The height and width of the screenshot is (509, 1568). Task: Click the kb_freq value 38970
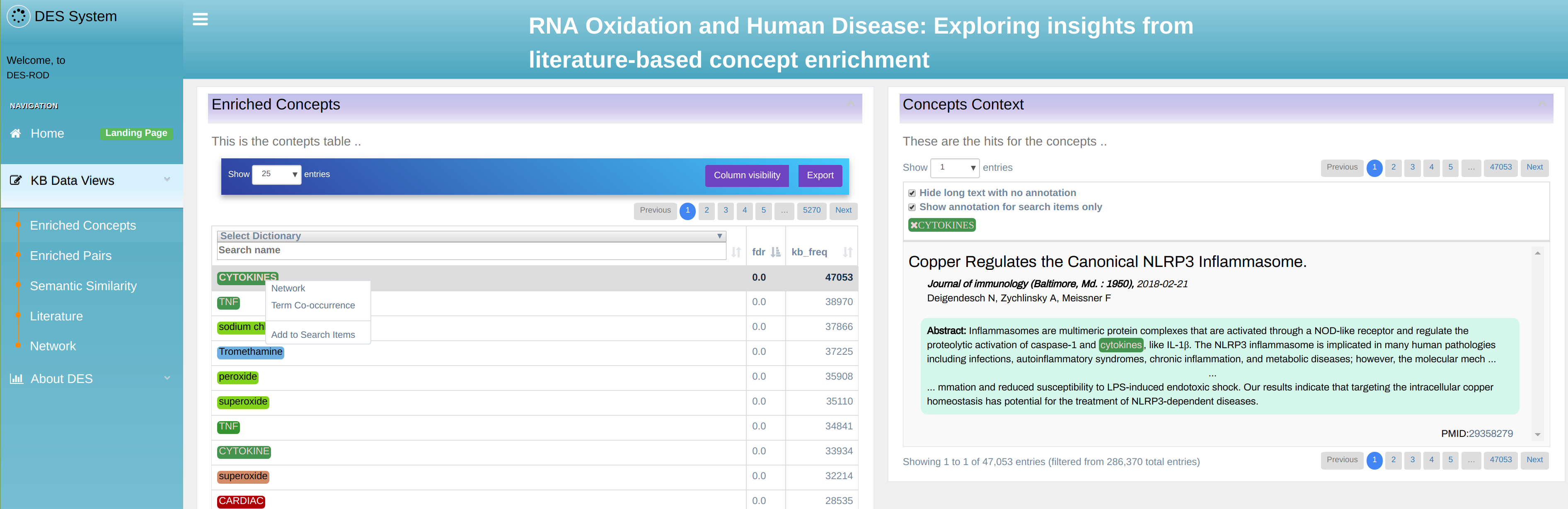point(839,302)
